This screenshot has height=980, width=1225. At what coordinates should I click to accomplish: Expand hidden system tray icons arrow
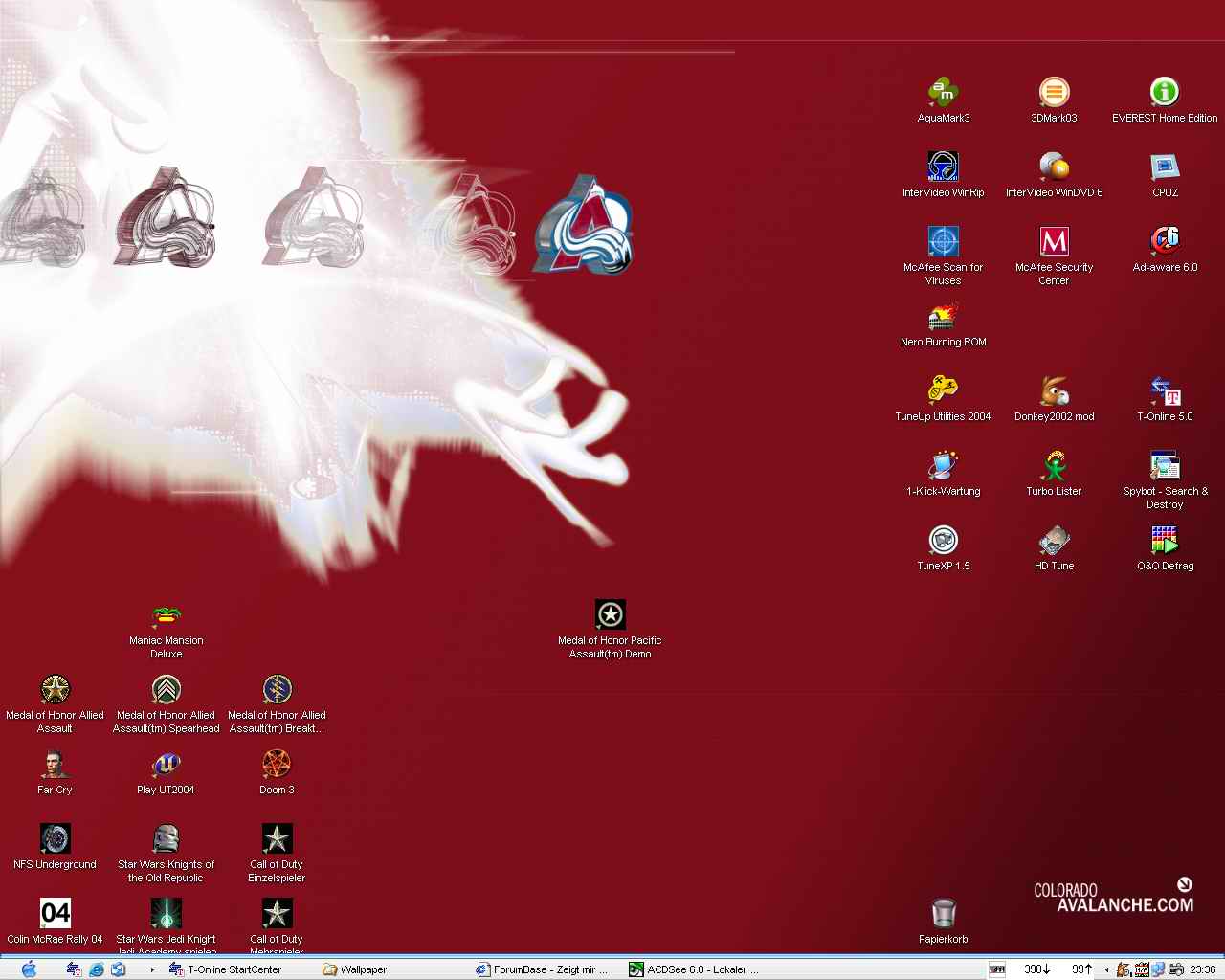[x=1106, y=969]
